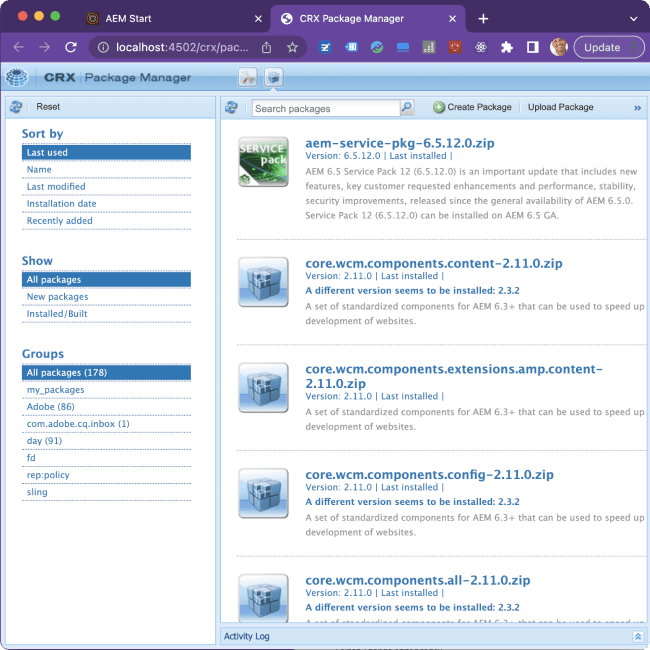Screen dimensions: 650x650
Task: Open the aem-service-pkg Service Pack thumbnail
Action: 263,162
